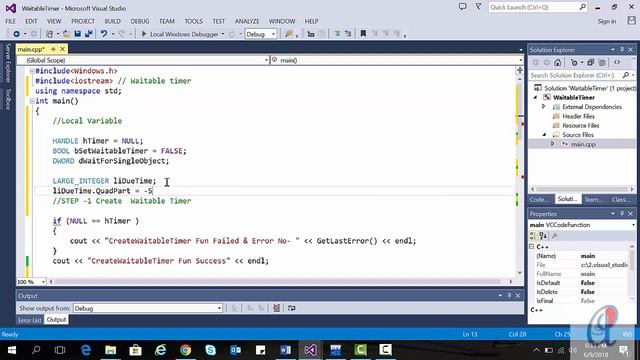Pin the main.cpp tab

(53, 49)
